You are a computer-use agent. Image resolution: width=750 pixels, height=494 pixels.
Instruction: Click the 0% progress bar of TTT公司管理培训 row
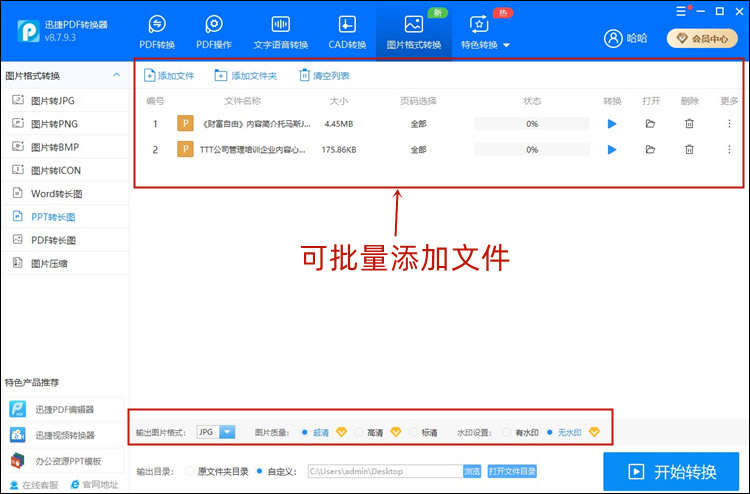point(532,150)
